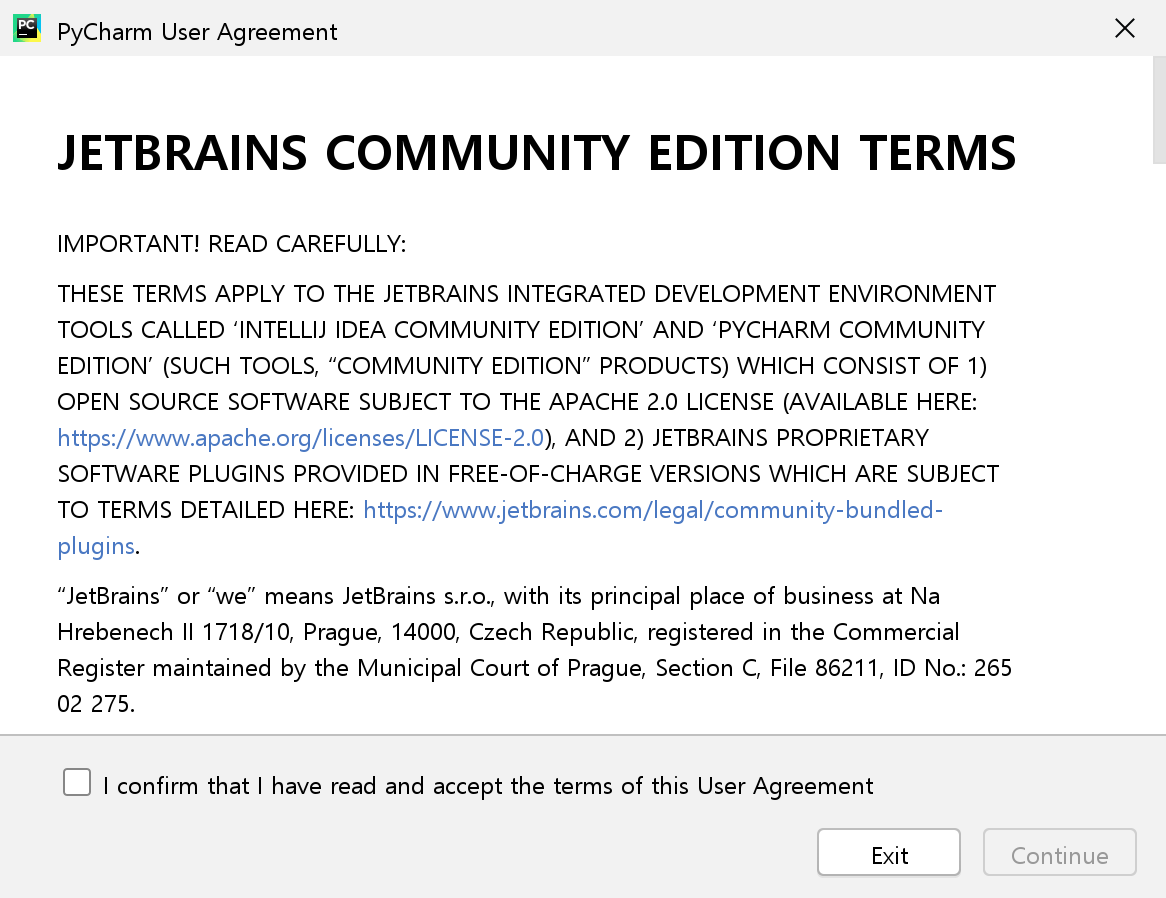Click the Continue button
1166x898 pixels.
pos(1060,853)
